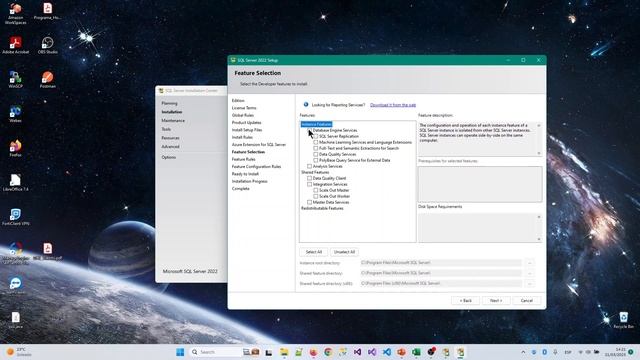Check Database Engine Services

pyautogui.click(x=309, y=130)
